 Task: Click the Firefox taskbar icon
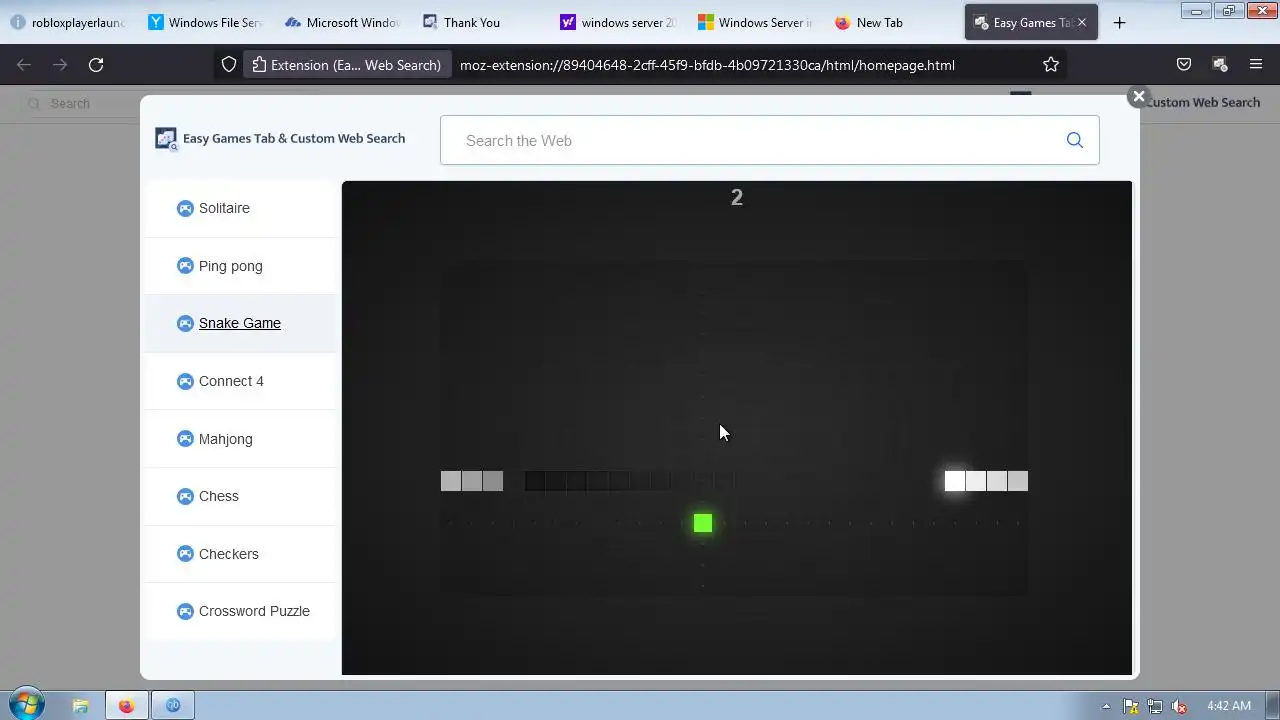coord(126,705)
